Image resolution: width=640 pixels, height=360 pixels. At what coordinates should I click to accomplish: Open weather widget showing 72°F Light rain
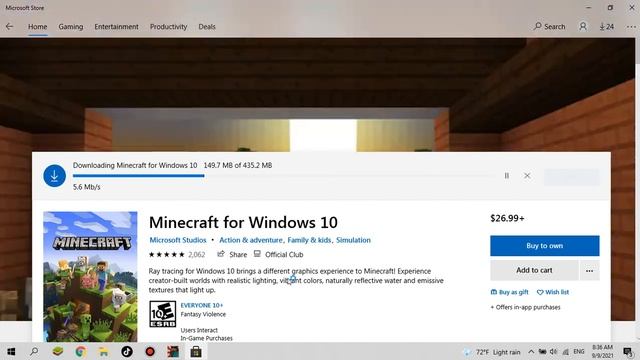tap(492, 352)
